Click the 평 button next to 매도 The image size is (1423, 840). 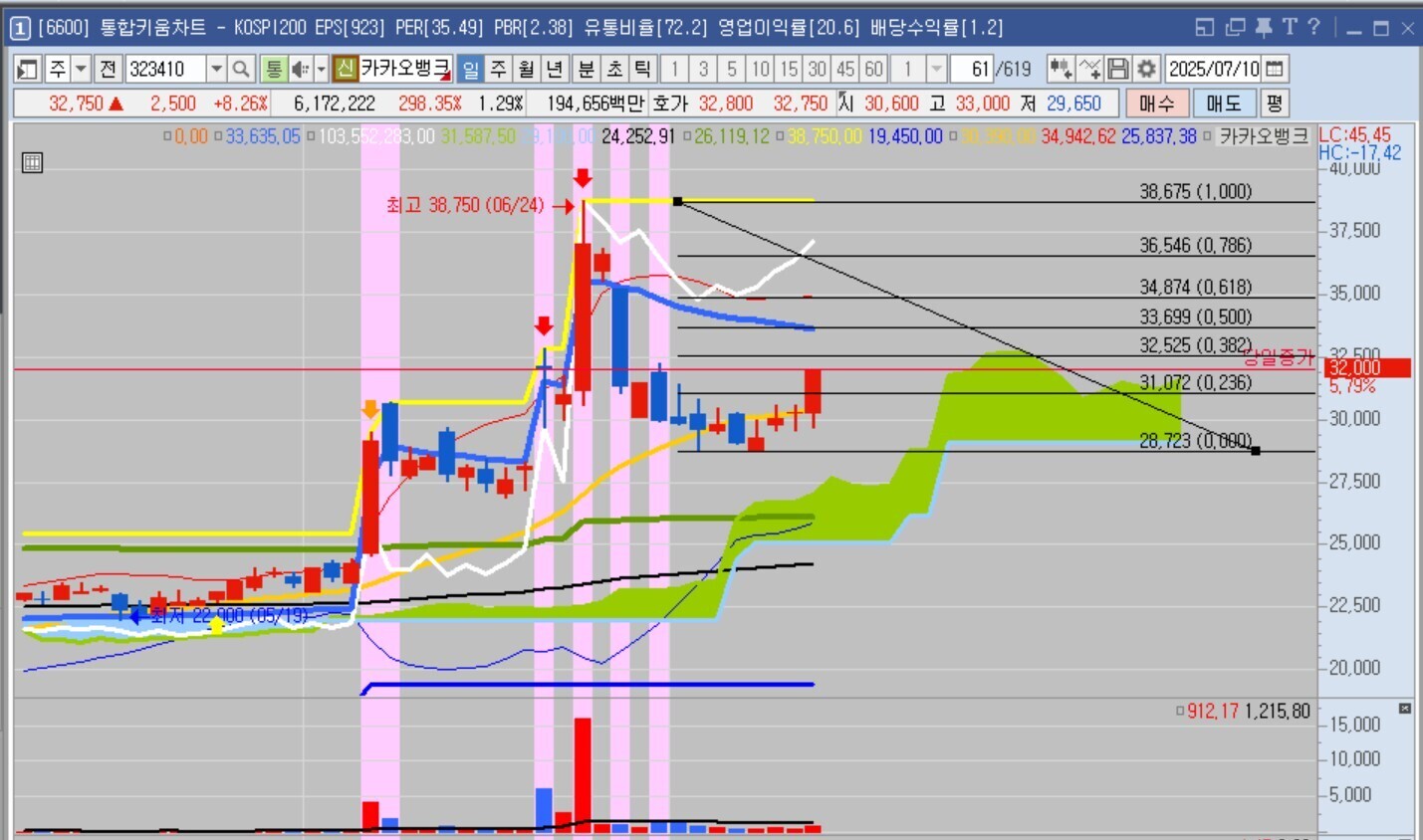1274,104
